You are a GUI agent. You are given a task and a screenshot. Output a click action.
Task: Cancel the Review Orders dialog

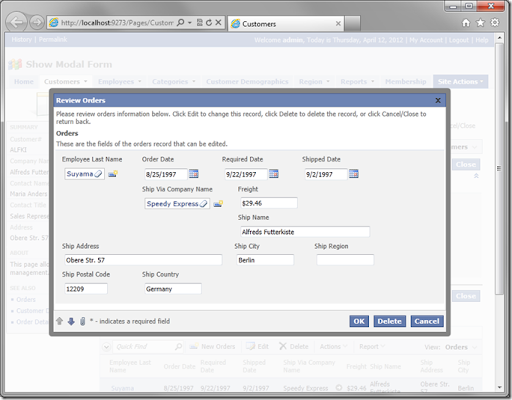click(427, 321)
